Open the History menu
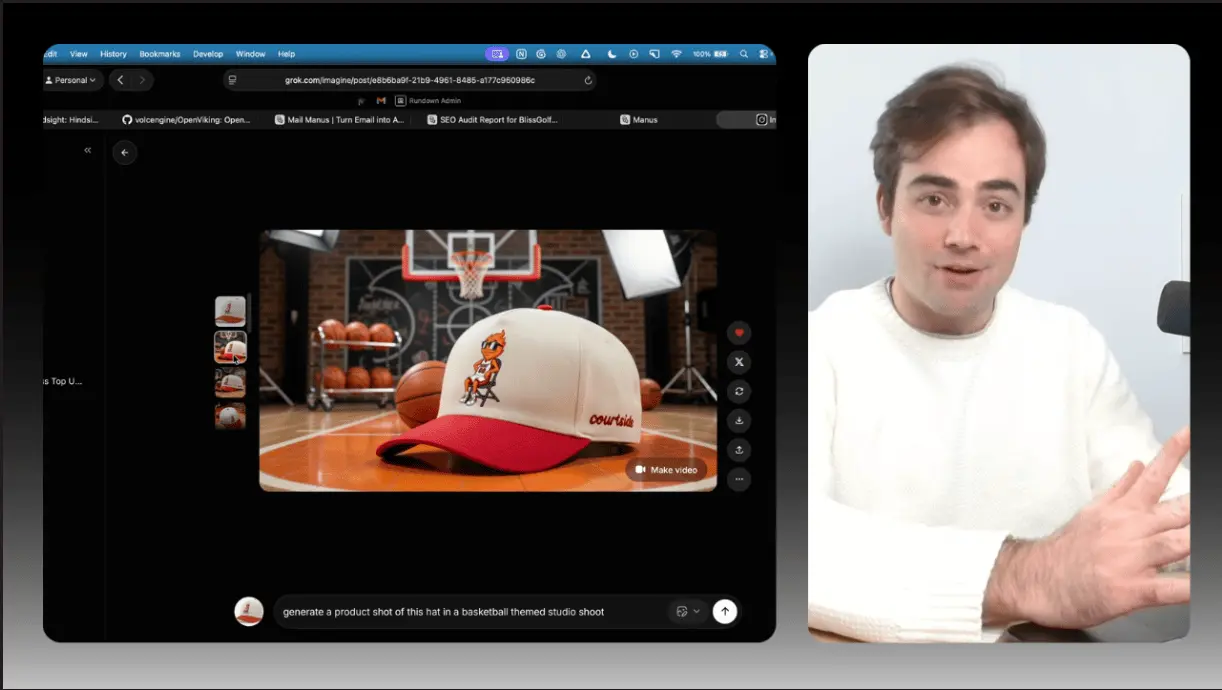Screen dimensions: 1222x690 tap(113, 54)
